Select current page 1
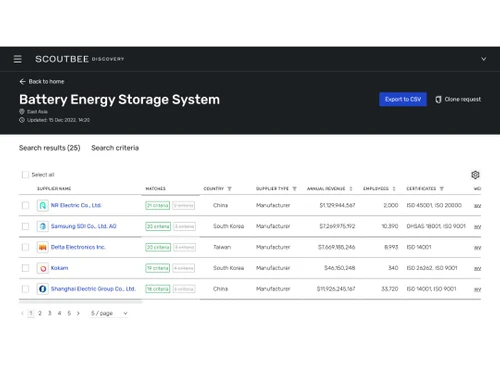This screenshot has height=375, width=500. [31, 313]
